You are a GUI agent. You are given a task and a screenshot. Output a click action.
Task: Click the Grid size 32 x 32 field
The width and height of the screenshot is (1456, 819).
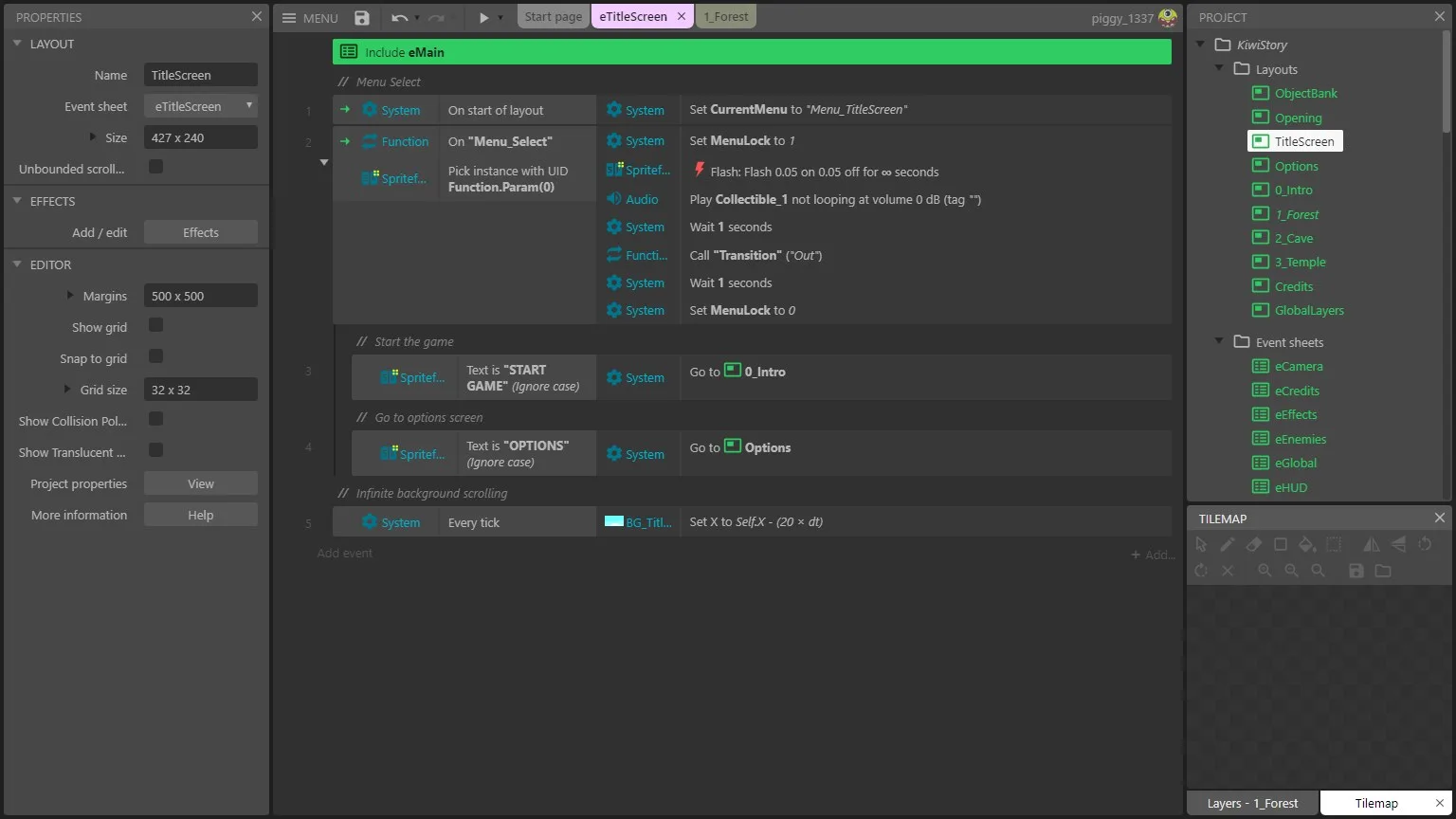(201, 390)
